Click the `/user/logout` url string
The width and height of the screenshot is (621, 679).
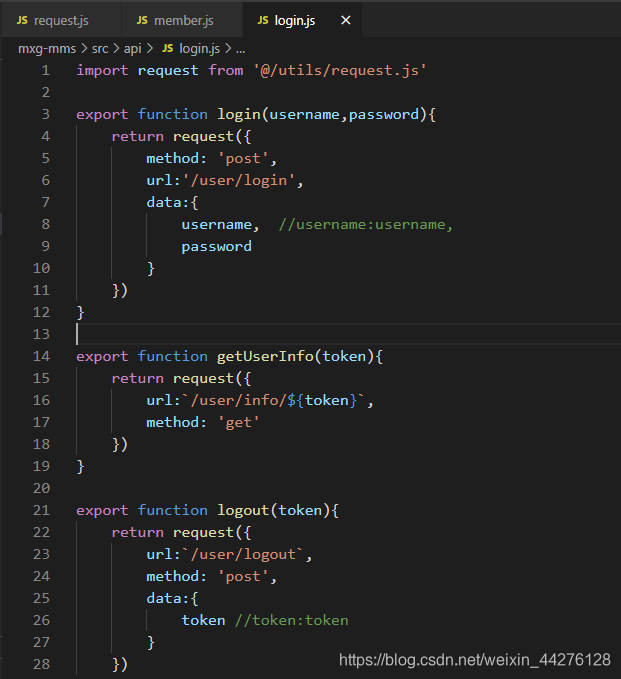[x=243, y=554]
